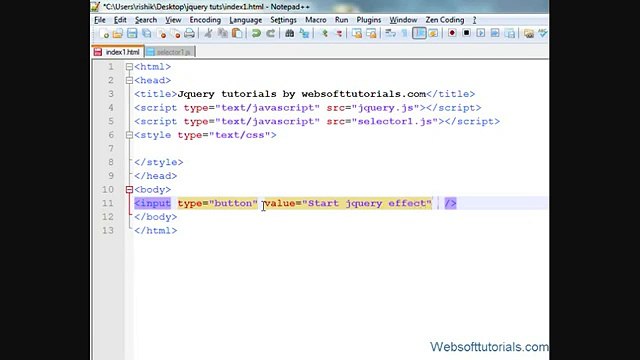Stop macro recording with the black square
This screenshot has height=360, width=640.
click(x=466, y=33)
